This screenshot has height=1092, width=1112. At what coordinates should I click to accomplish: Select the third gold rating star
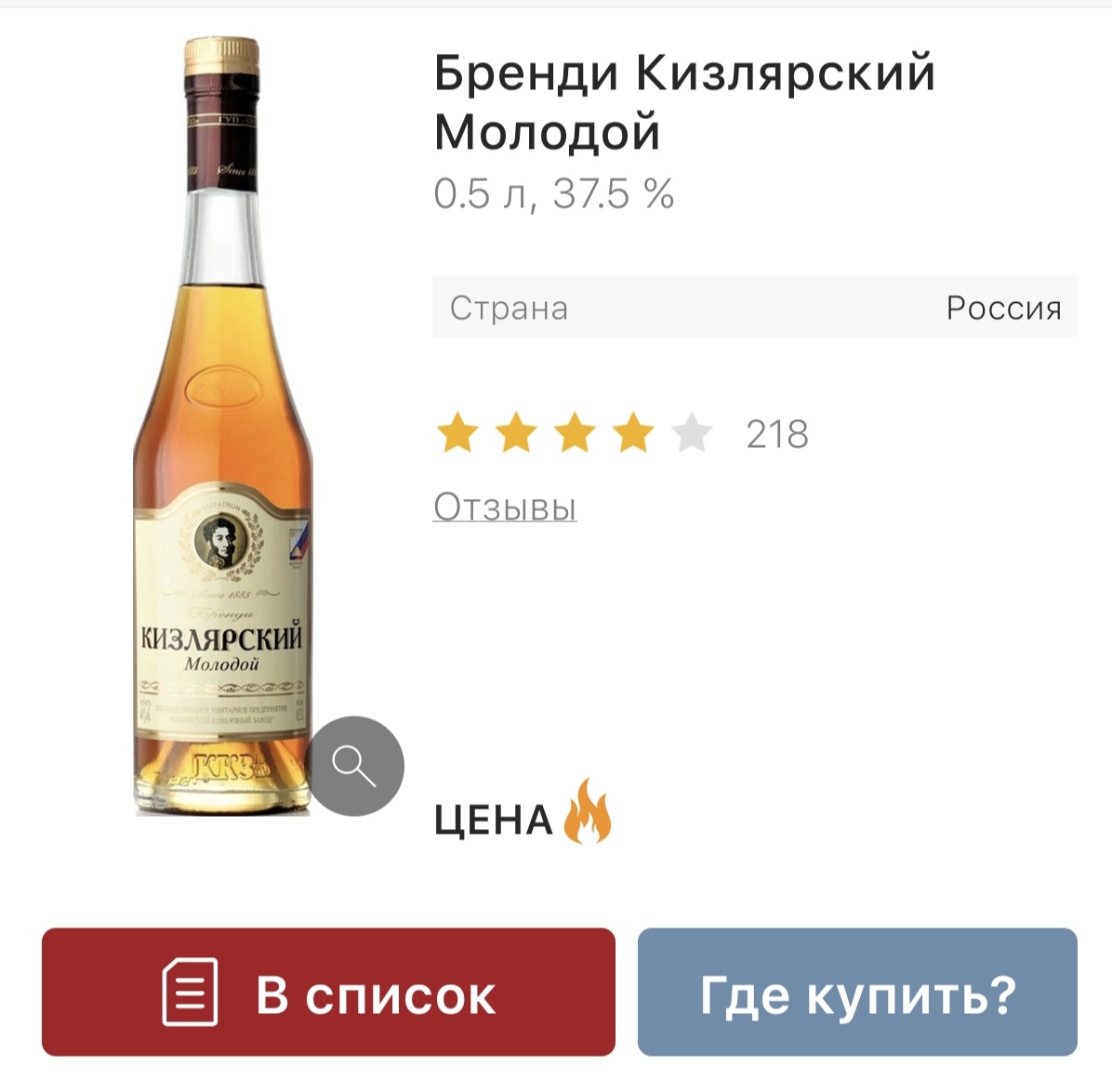575,433
